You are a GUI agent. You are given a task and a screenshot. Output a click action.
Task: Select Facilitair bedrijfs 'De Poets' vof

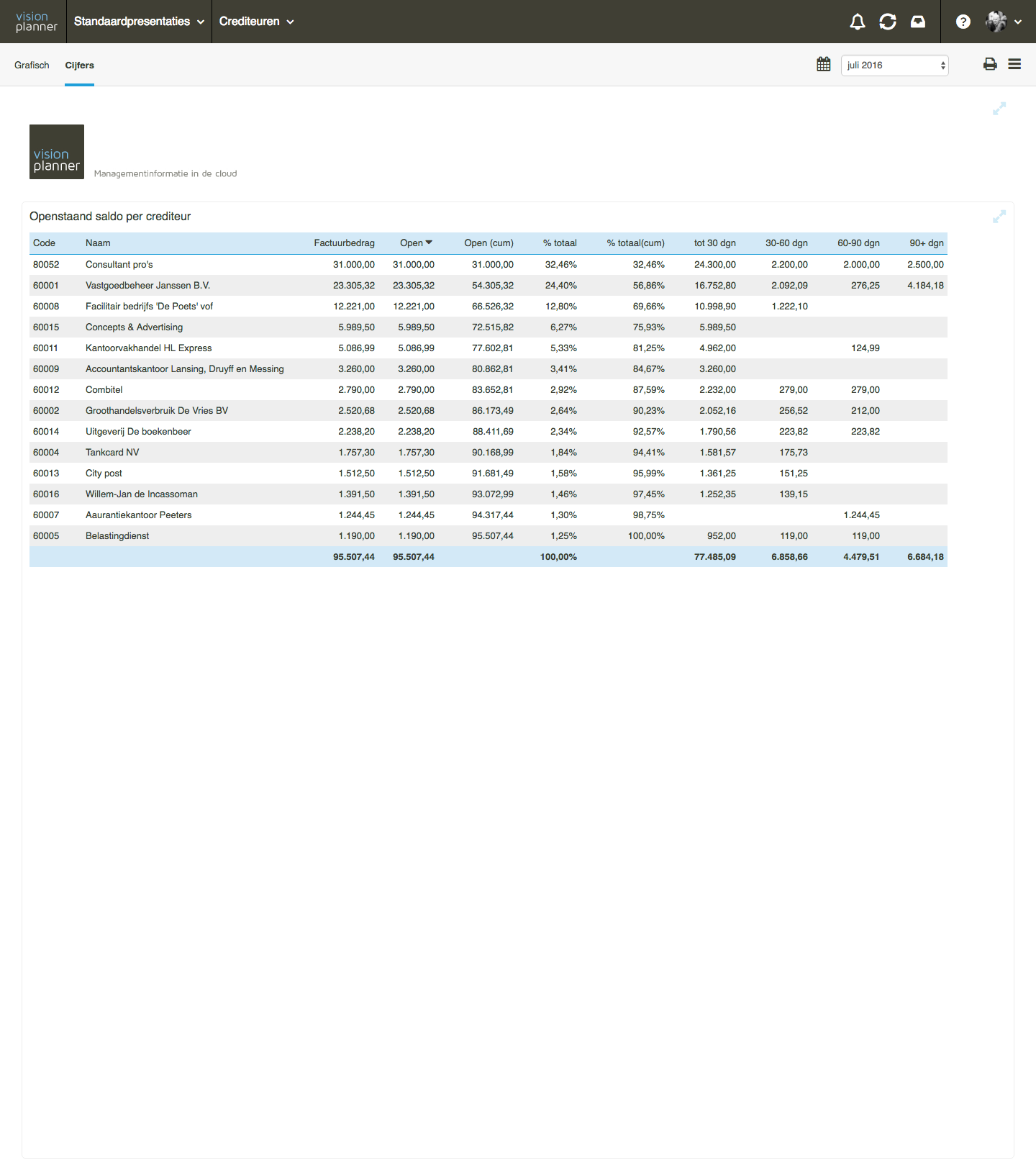click(x=488, y=307)
